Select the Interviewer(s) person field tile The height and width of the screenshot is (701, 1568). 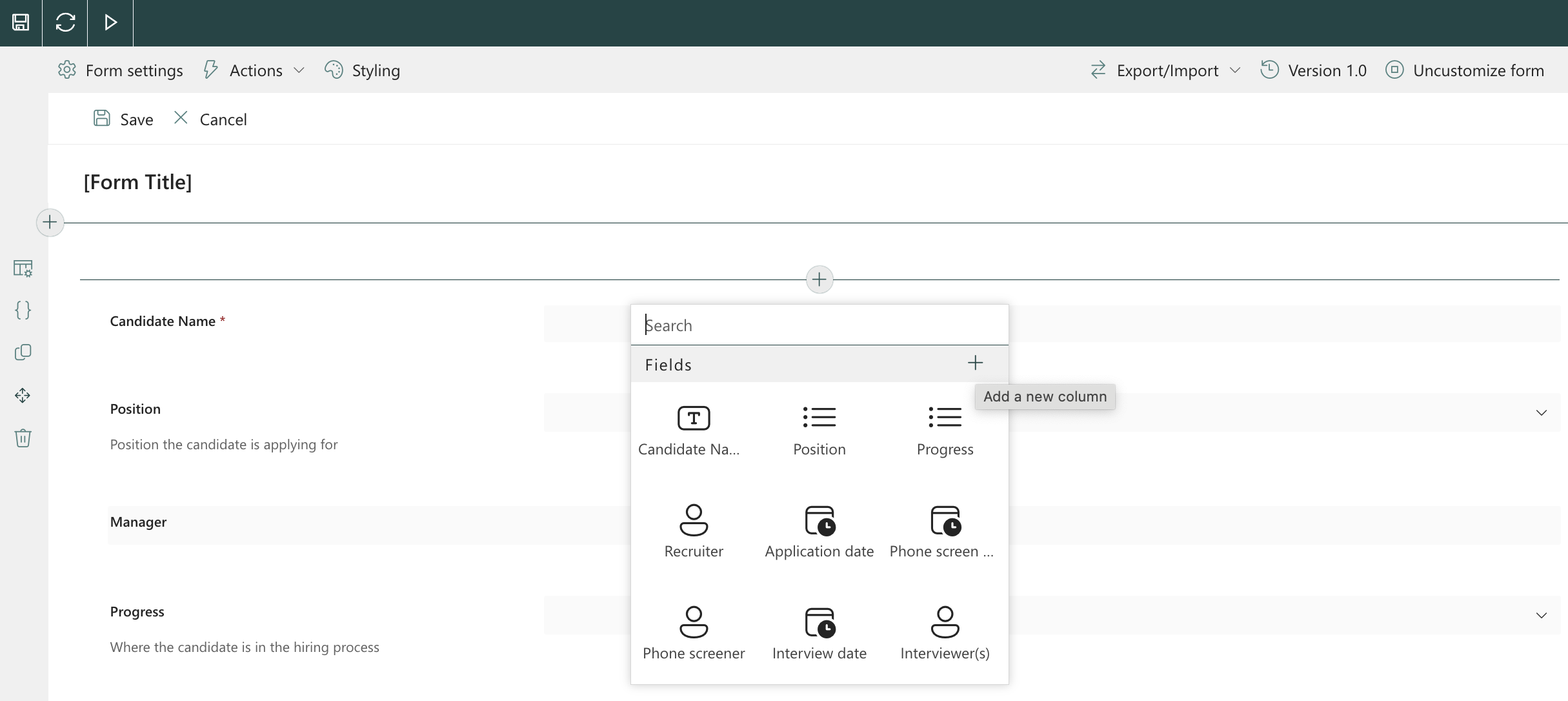click(x=945, y=634)
